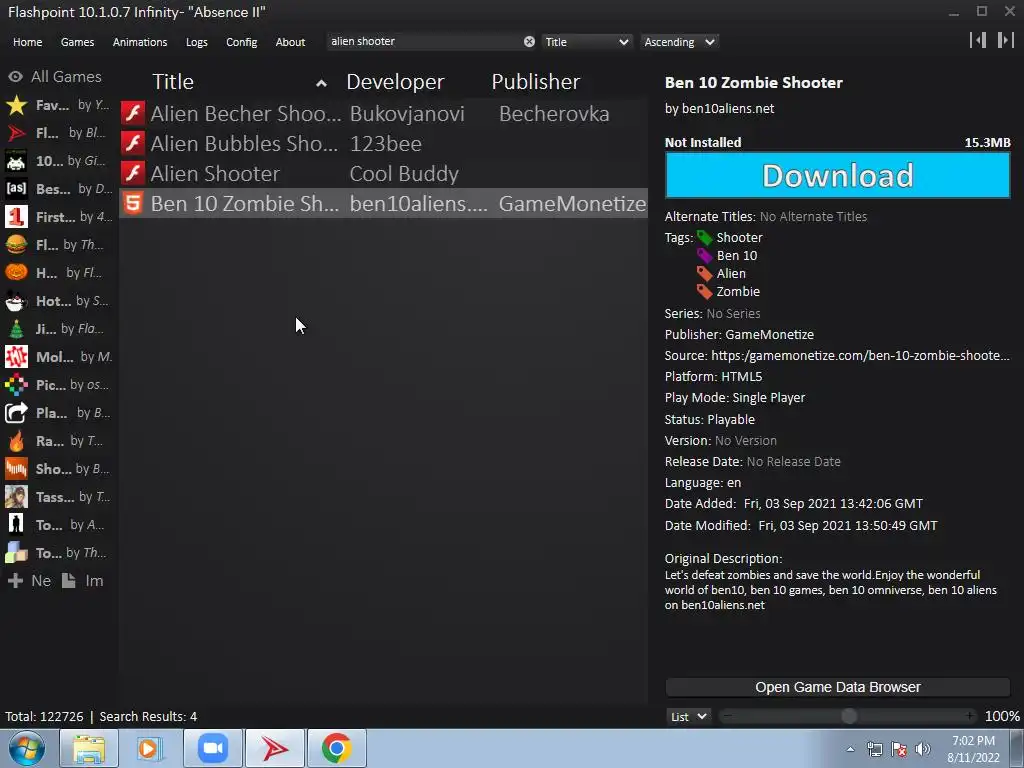Adjust the thumbnail scale slider handle

[x=849, y=716]
